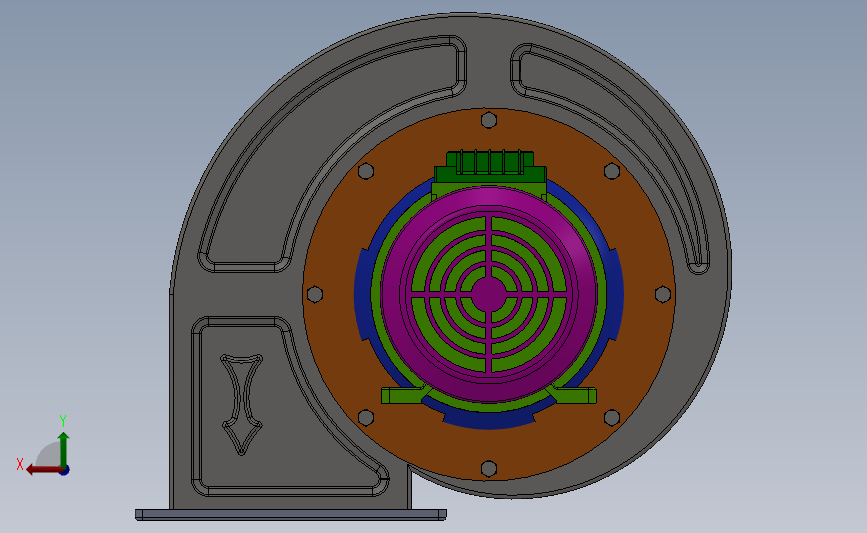Select the left green motor mounting foot
The height and width of the screenshot is (533, 867).
coord(406,395)
